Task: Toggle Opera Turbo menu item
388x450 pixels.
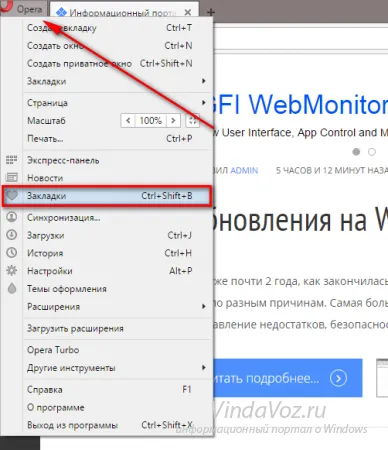Action: click(117, 350)
